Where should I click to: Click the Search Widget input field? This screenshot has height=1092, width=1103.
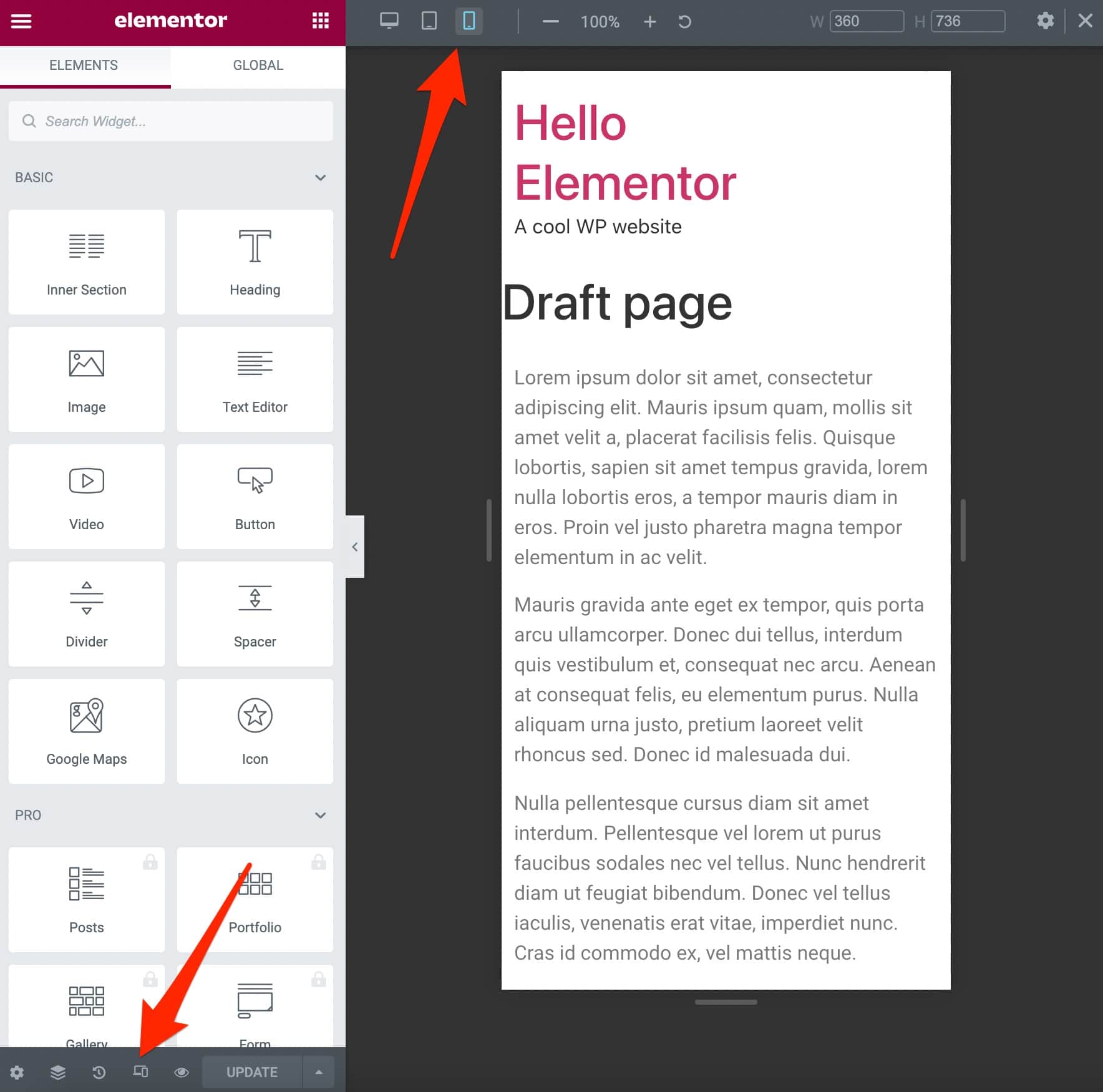pos(171,121)
